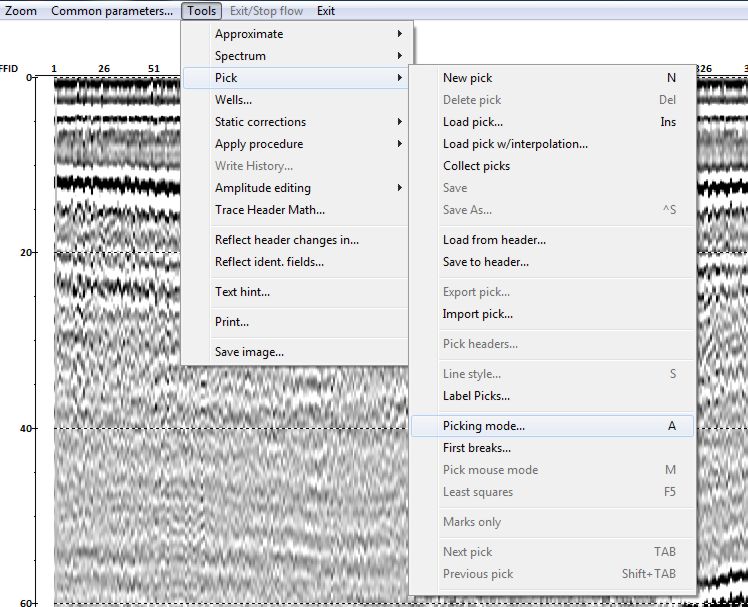Expand the Approximate submenu

coord(295,34)
